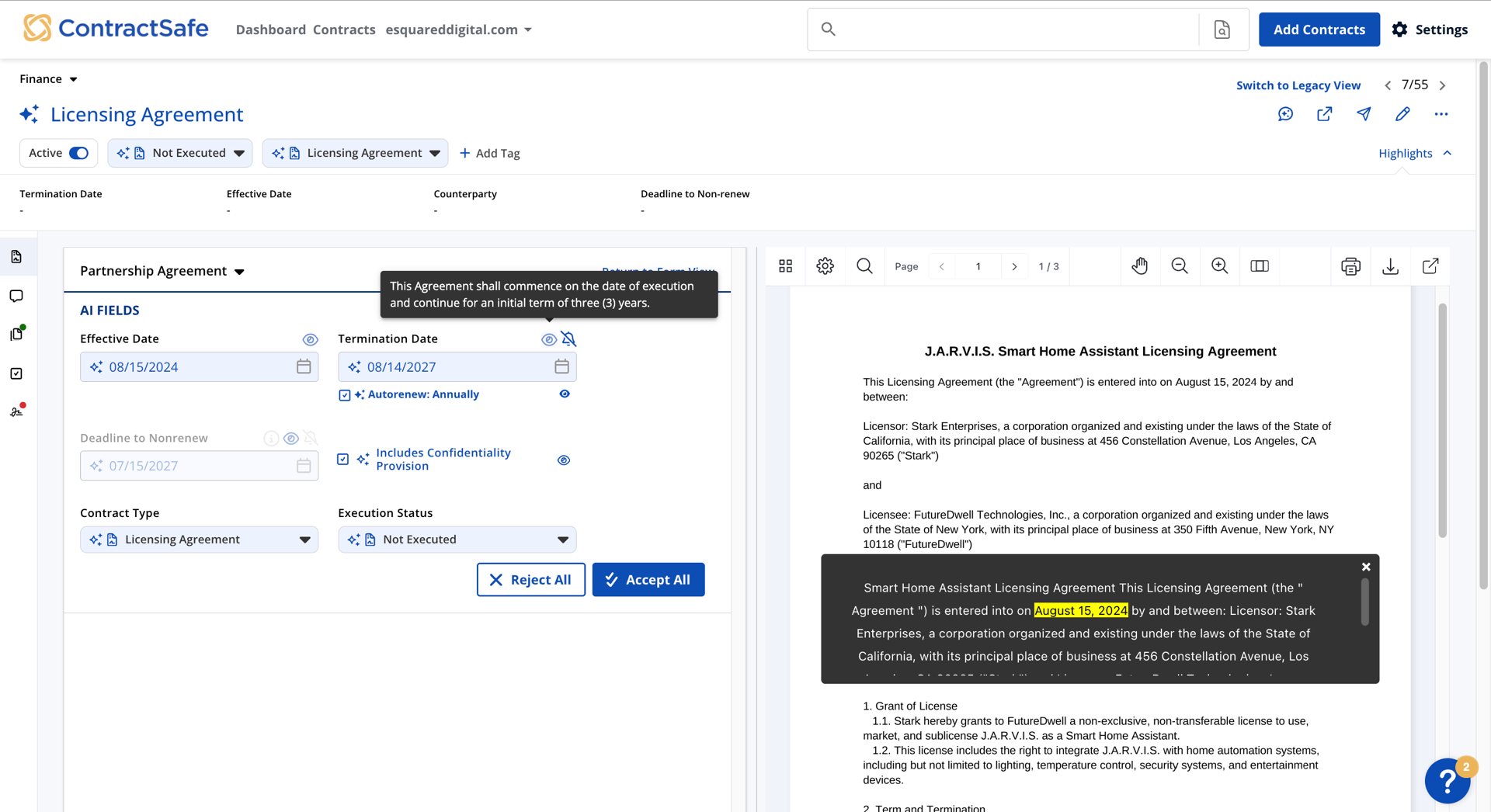Show Autorenew source with eye icon

565,394
